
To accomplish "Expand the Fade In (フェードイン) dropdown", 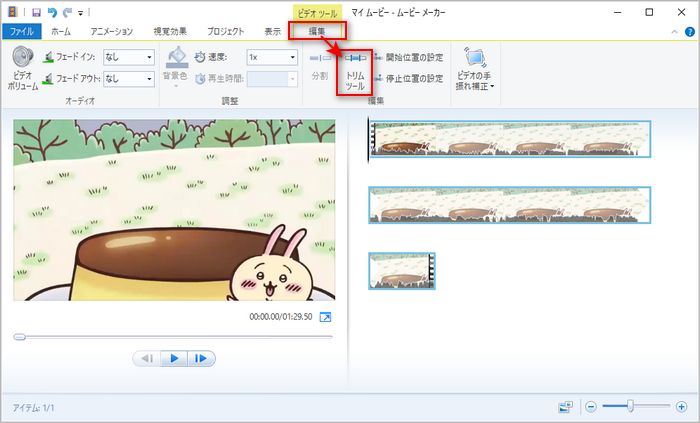I will pyautogui.click(x=149, y=57).
